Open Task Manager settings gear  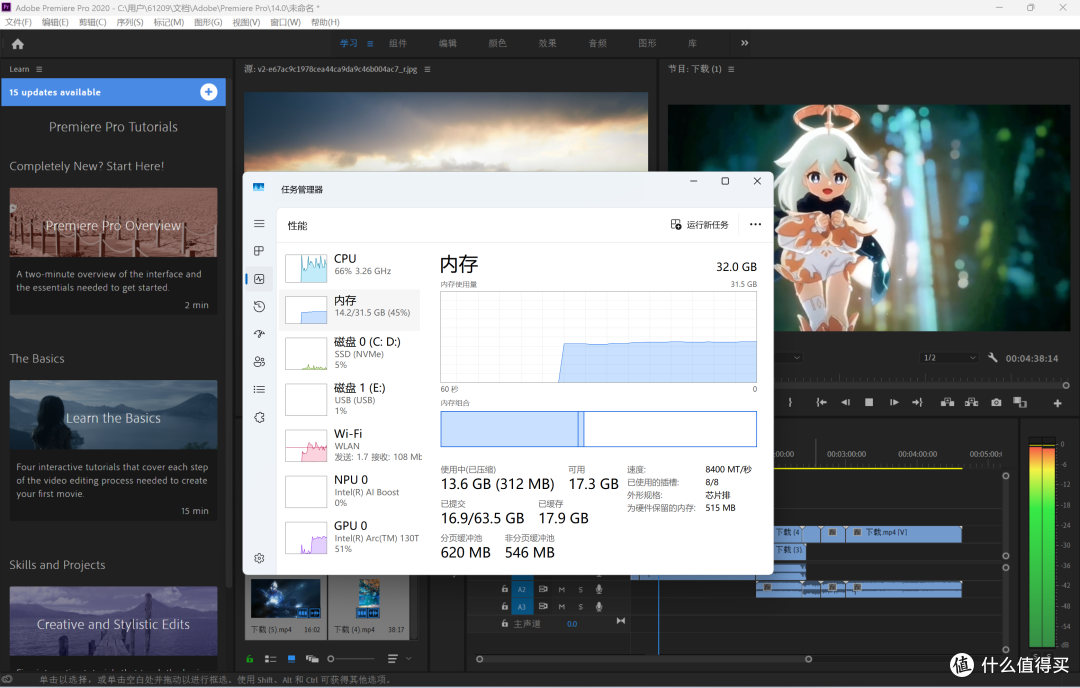click(x=259, y=558)
